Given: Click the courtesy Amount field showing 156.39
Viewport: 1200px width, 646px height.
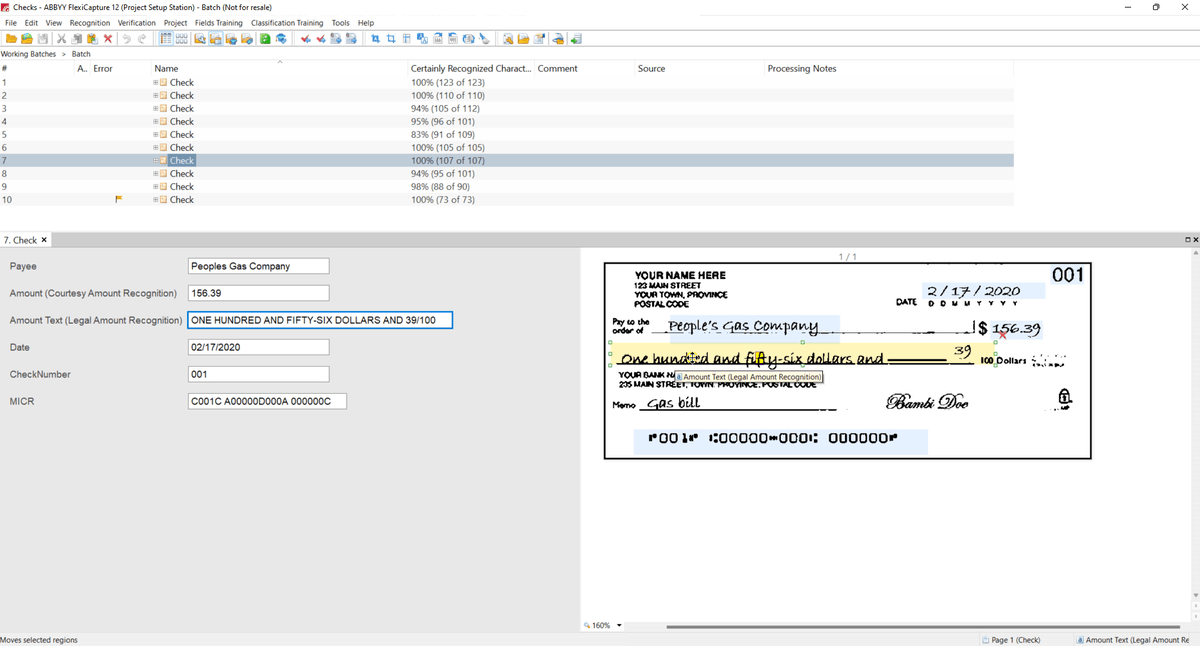Looking at the screenshot, I should [x=258, y=293].
